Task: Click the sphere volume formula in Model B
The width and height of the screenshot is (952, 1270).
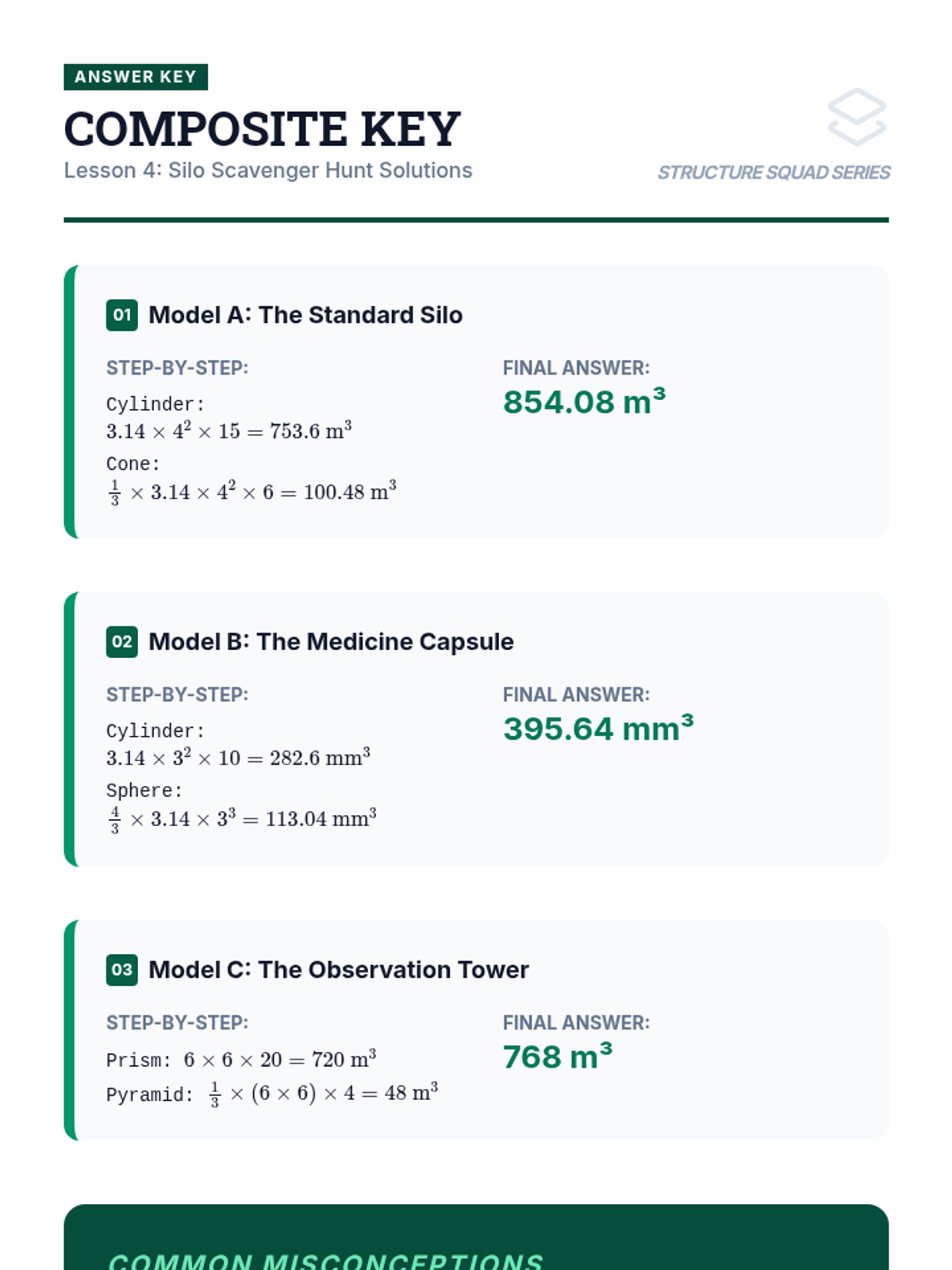Action: click(242, 818)
